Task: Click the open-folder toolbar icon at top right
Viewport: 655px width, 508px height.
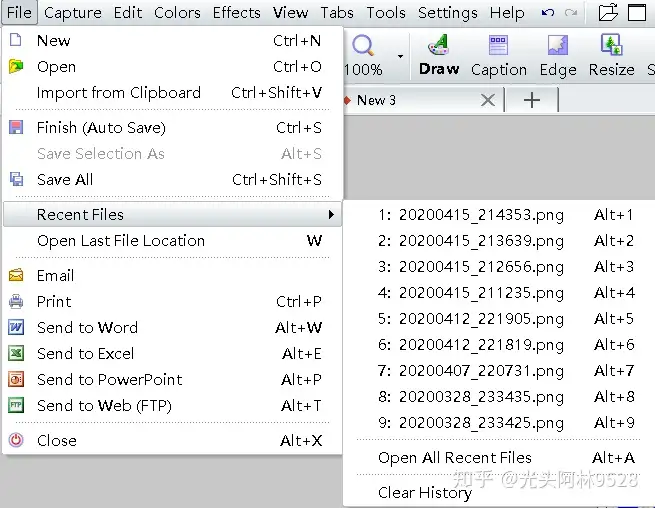Action: (x=608, y=13)
